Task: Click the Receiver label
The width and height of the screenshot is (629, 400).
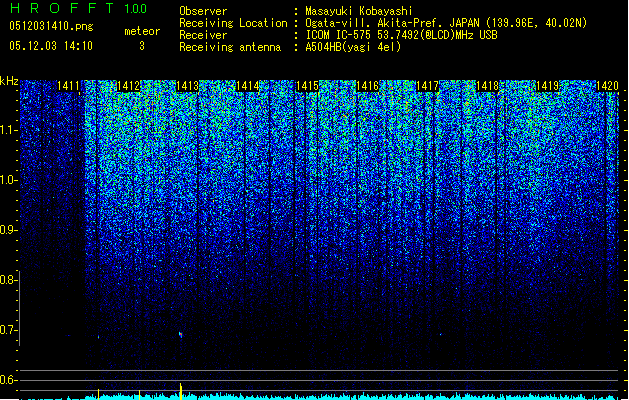Action: click(x=203, y=35)
